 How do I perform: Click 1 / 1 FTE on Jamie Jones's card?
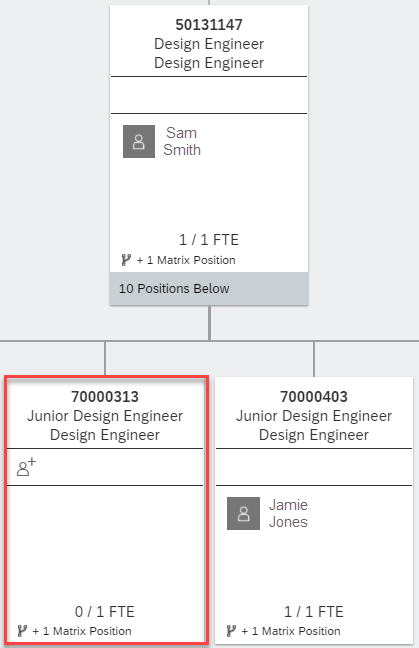coord(314,612)
